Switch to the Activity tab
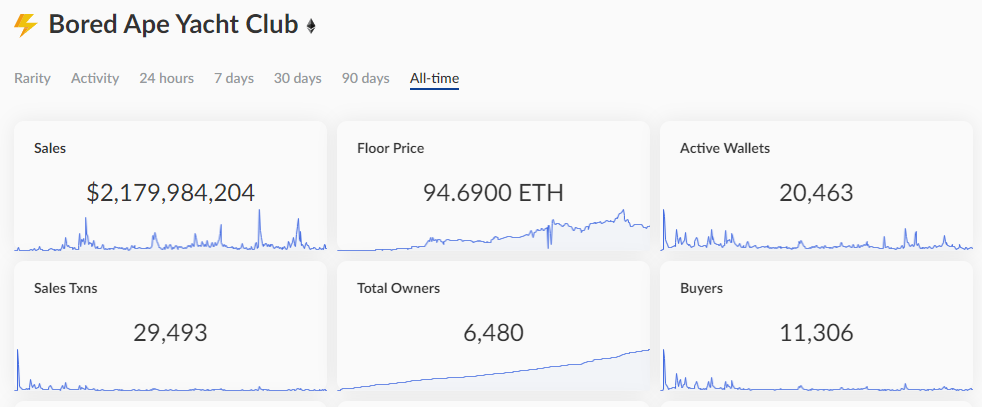Screen dimensions: 982x407 (95, 78)
